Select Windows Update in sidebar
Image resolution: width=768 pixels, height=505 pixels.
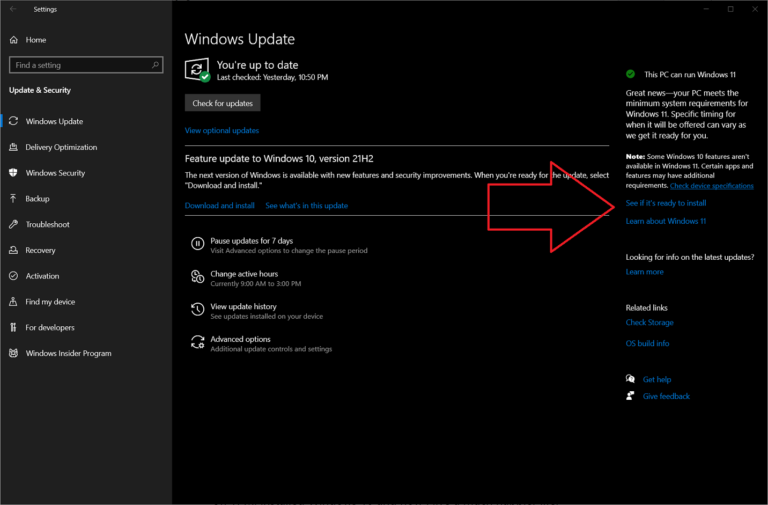coord(54,121)
